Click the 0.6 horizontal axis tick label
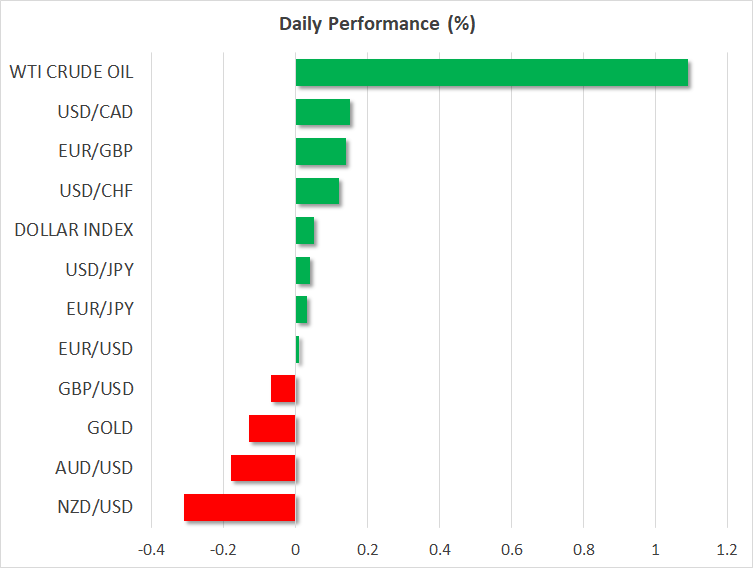753x568 pixels. click(x=511, y=549)
